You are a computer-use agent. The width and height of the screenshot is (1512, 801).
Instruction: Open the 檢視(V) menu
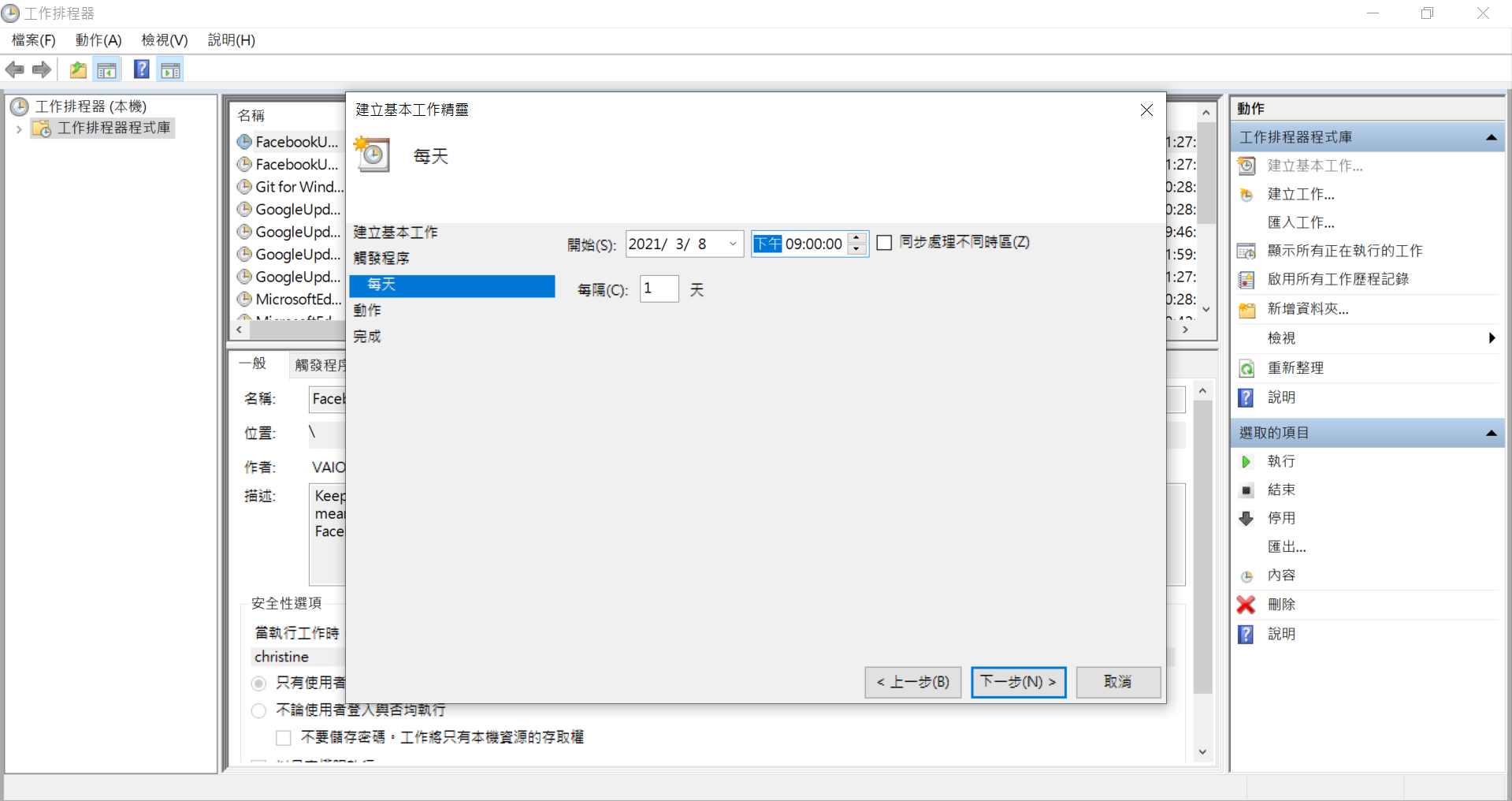point(164,40)
